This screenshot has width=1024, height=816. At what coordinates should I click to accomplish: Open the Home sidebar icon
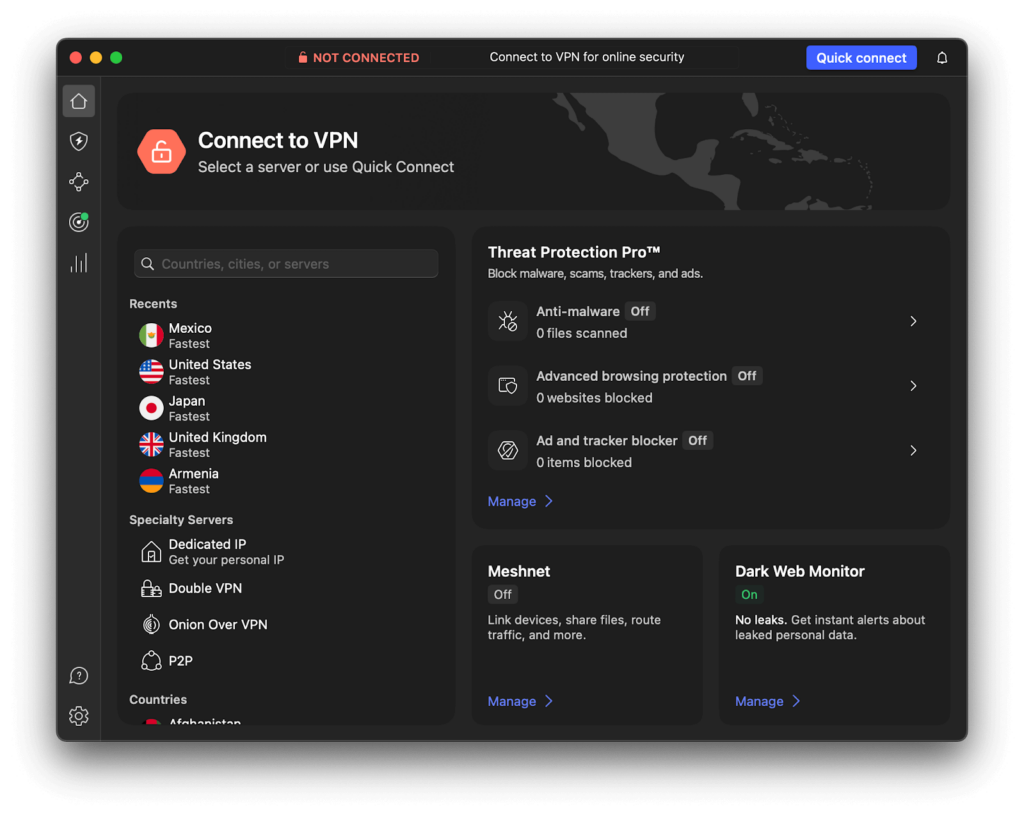78,101
